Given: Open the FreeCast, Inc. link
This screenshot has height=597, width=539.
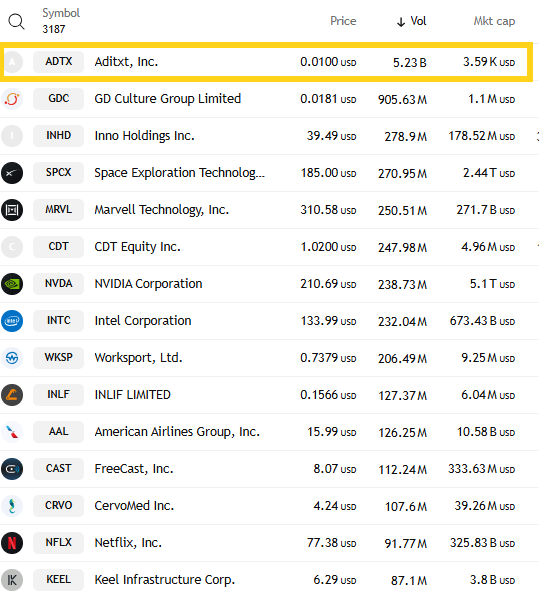Looking at the screenshot, I should (134, 469).
